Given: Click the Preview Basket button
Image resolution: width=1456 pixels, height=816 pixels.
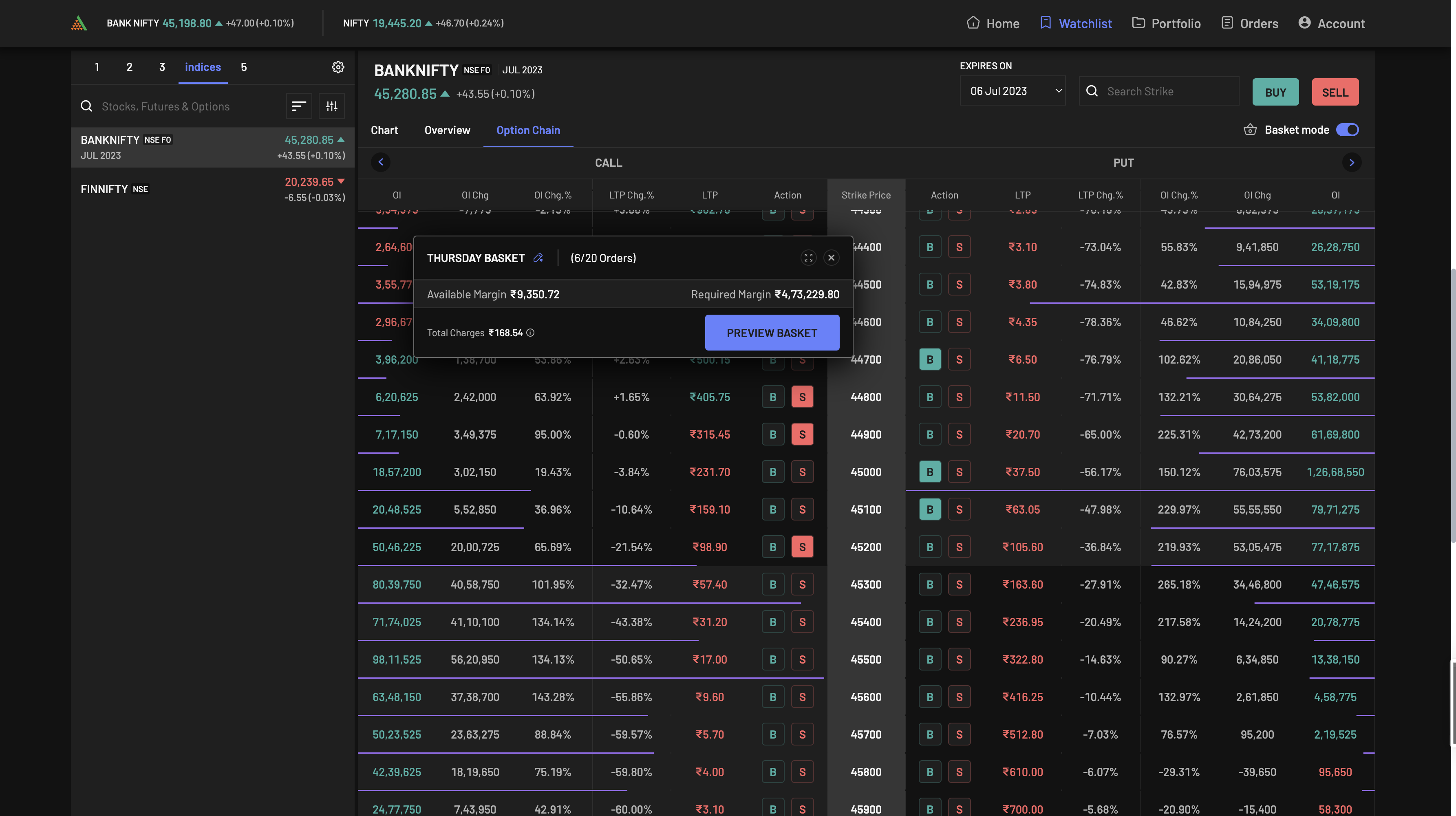Looking at the screenshot, I should (772, 333).
